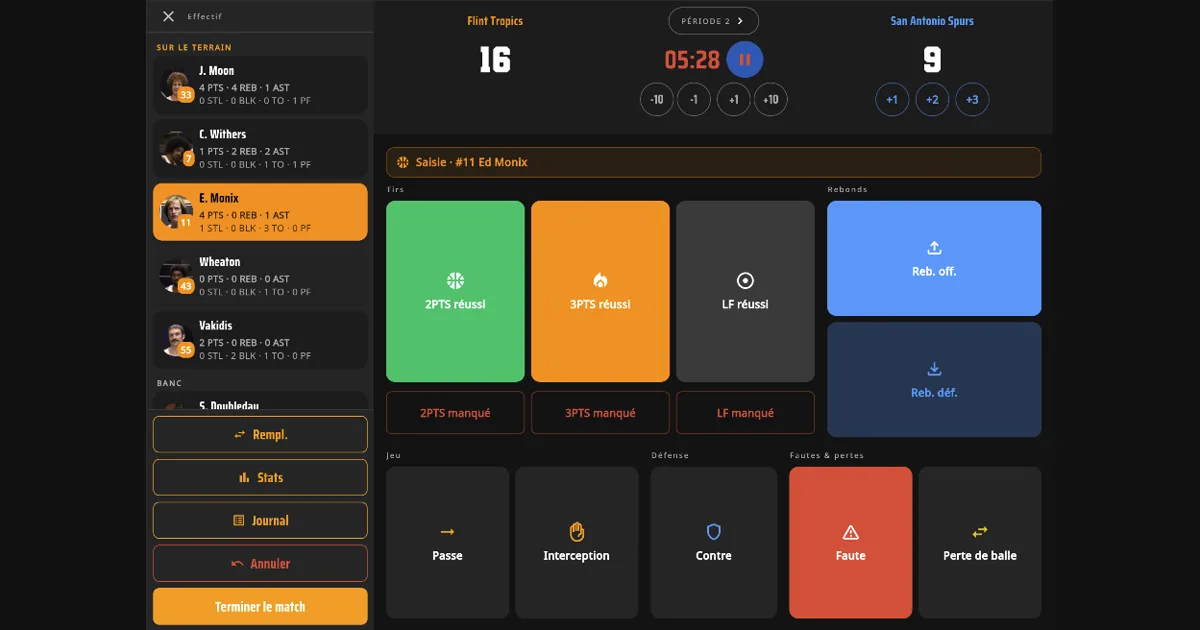This screenshot has height=630, width=1200.
Task: Record offensive rebound Reb. off.
Action: coord(934,258)
